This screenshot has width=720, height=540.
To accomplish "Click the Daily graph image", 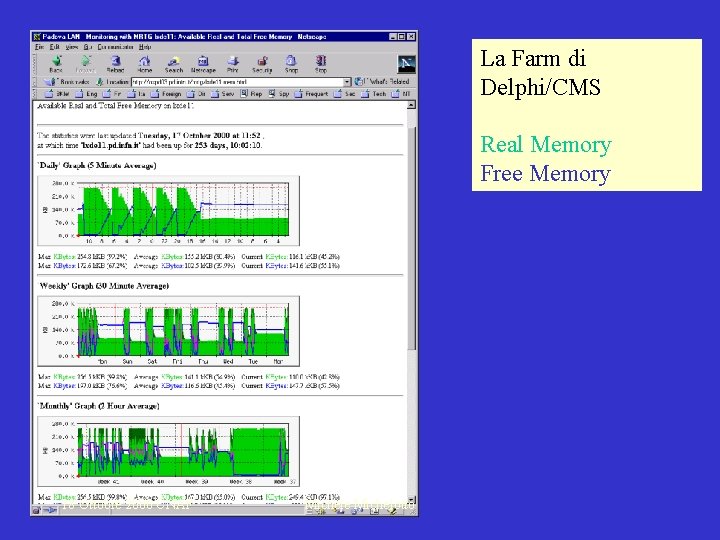I will point(169,210).
